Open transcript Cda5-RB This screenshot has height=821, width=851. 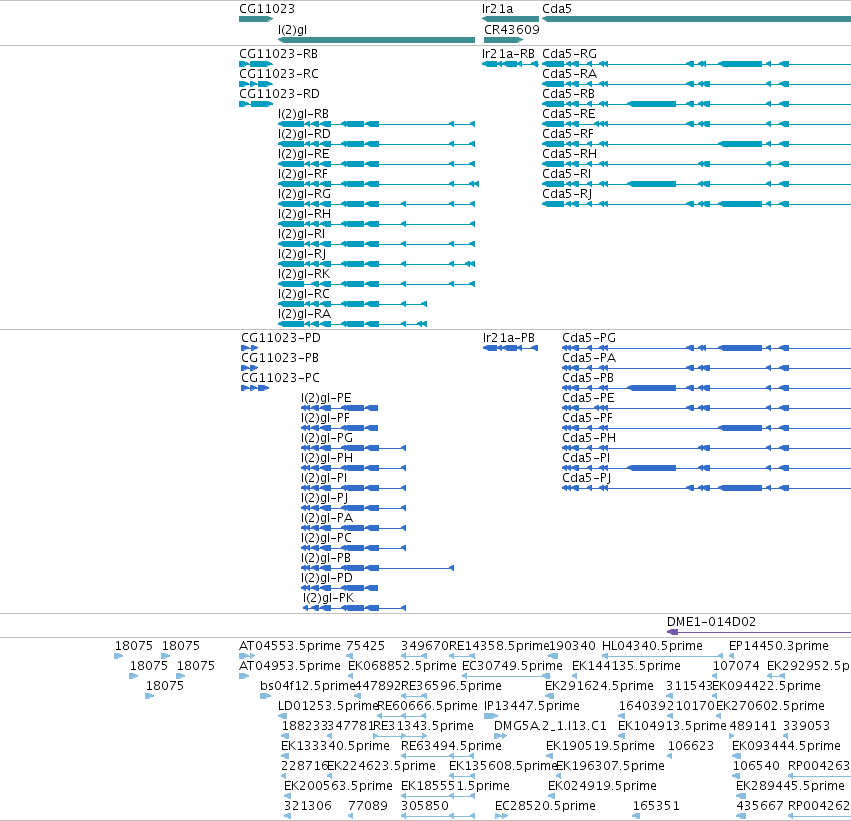(x=696, y=104)
